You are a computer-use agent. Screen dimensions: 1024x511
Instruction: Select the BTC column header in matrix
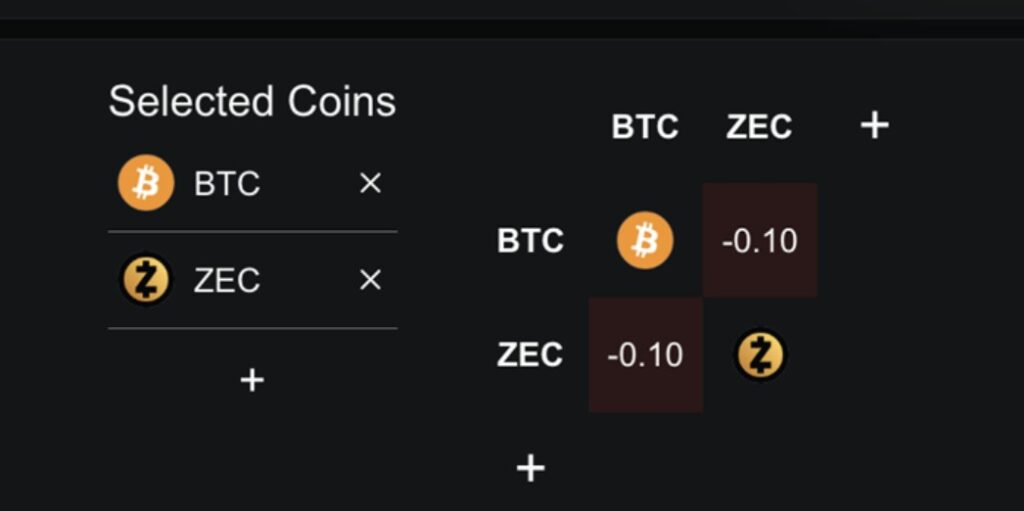click(x=645, y=127)
